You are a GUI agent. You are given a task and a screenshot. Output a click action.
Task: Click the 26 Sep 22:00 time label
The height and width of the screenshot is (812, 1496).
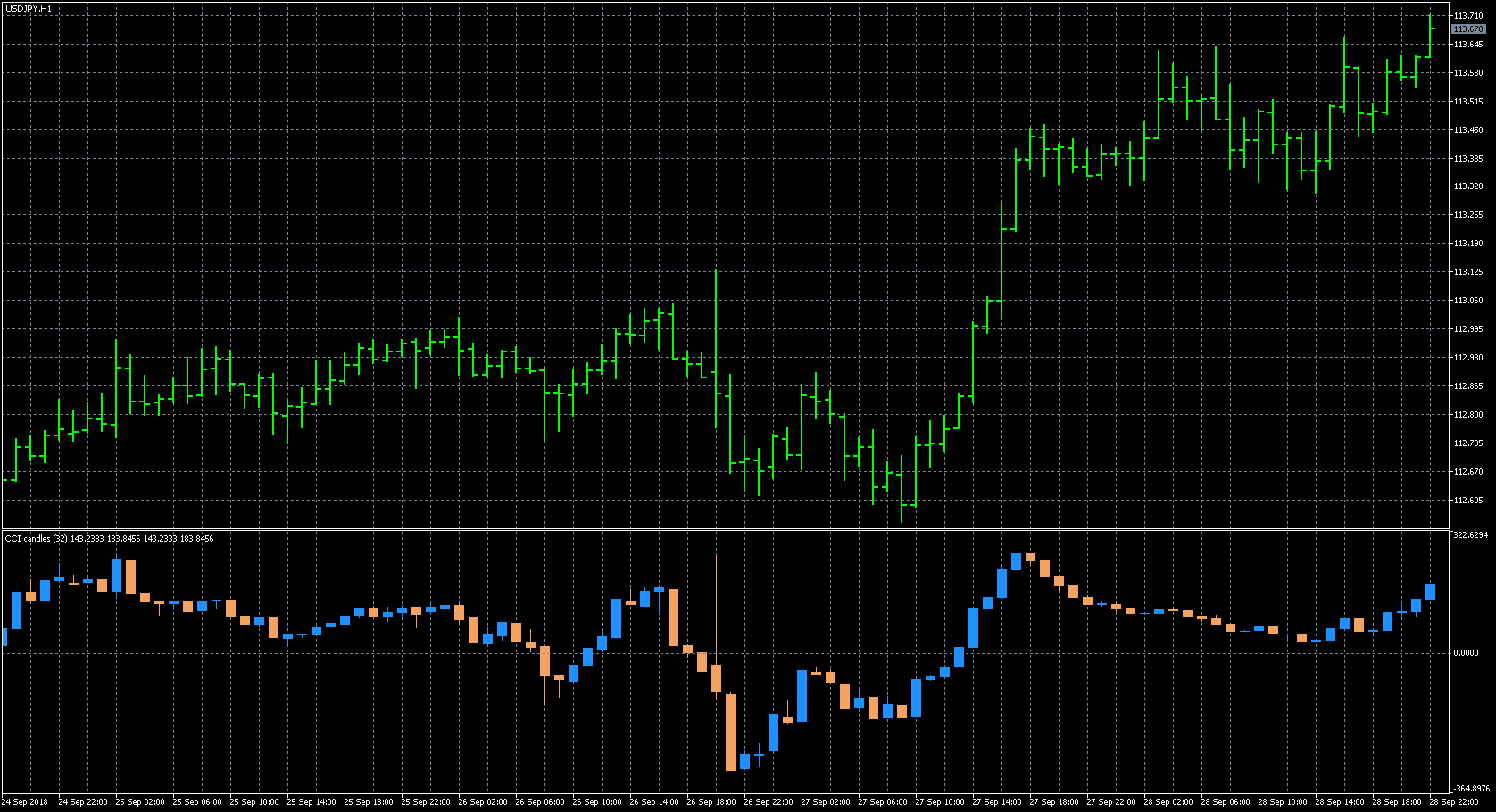769,802
